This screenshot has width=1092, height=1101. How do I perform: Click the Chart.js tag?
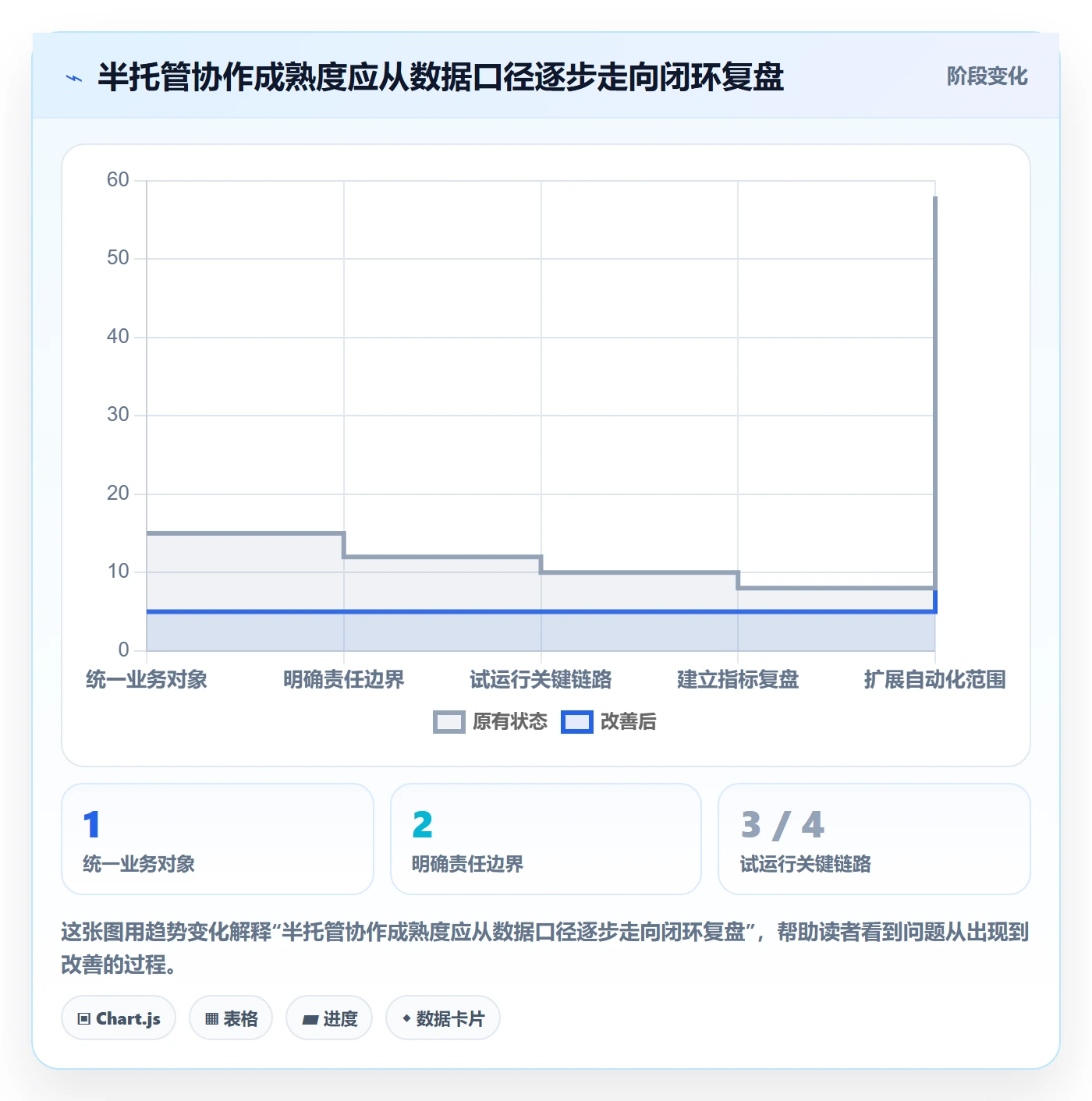119,1018
